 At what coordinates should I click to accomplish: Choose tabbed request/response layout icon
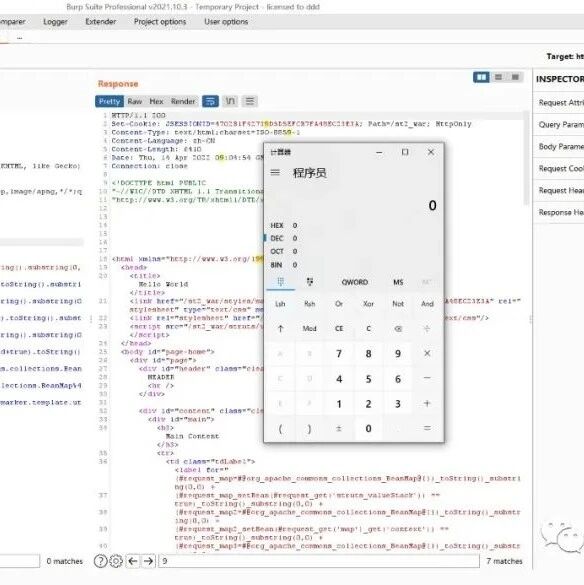pos(515,77)
